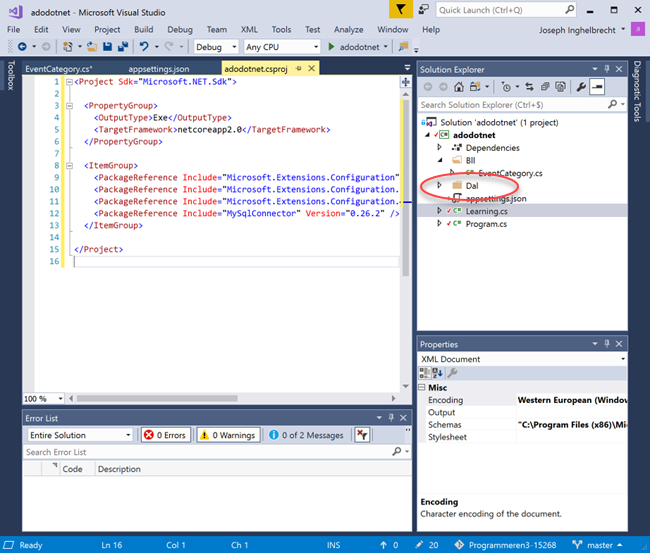Open the yellow notifications flag icon
This screenshot has width=650, height=553.
[x=401, y=9]
